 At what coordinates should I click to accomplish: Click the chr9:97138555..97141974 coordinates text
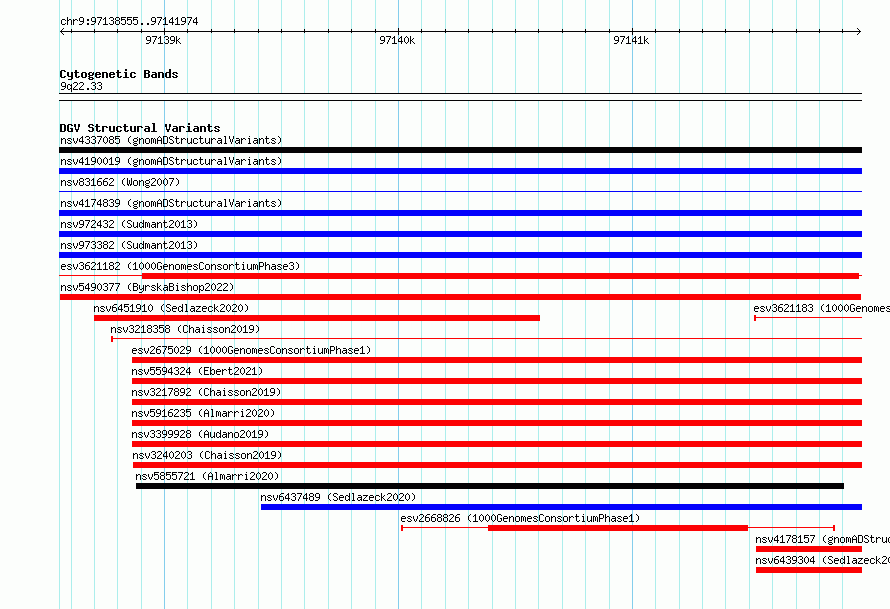pyautogui.click(x=129, y=22)
